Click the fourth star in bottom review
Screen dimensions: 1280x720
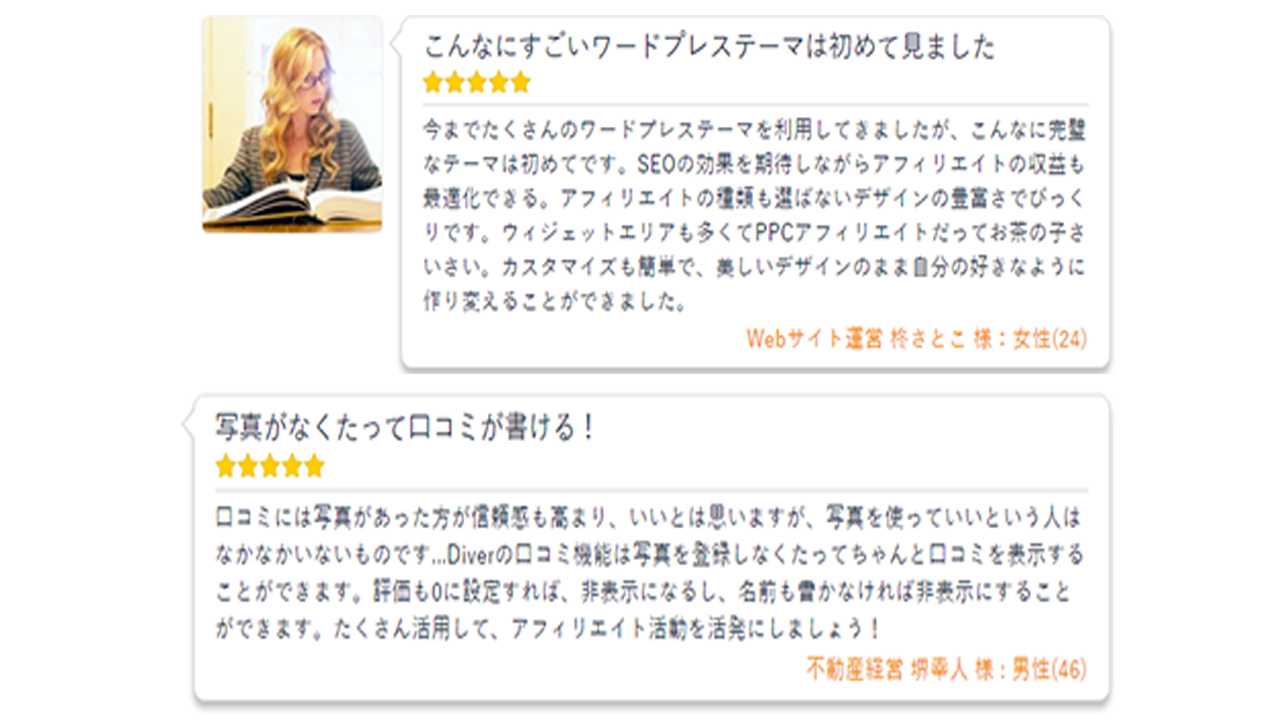coord(292,466)
